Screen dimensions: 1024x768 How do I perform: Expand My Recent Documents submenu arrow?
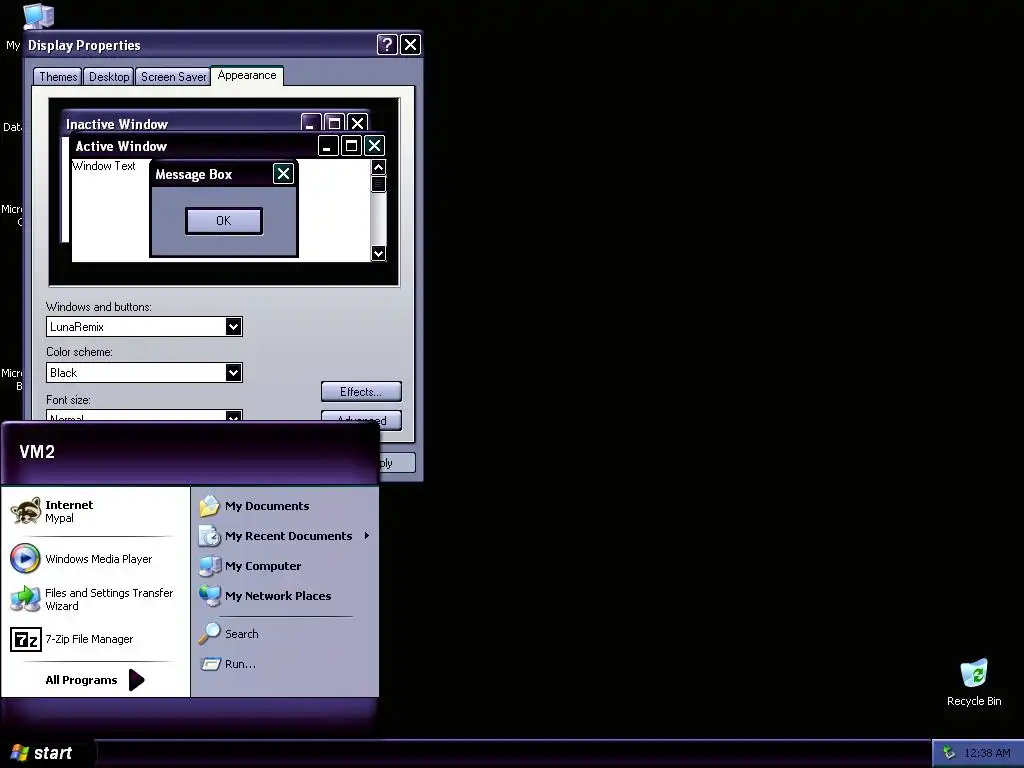click(366, 536)
